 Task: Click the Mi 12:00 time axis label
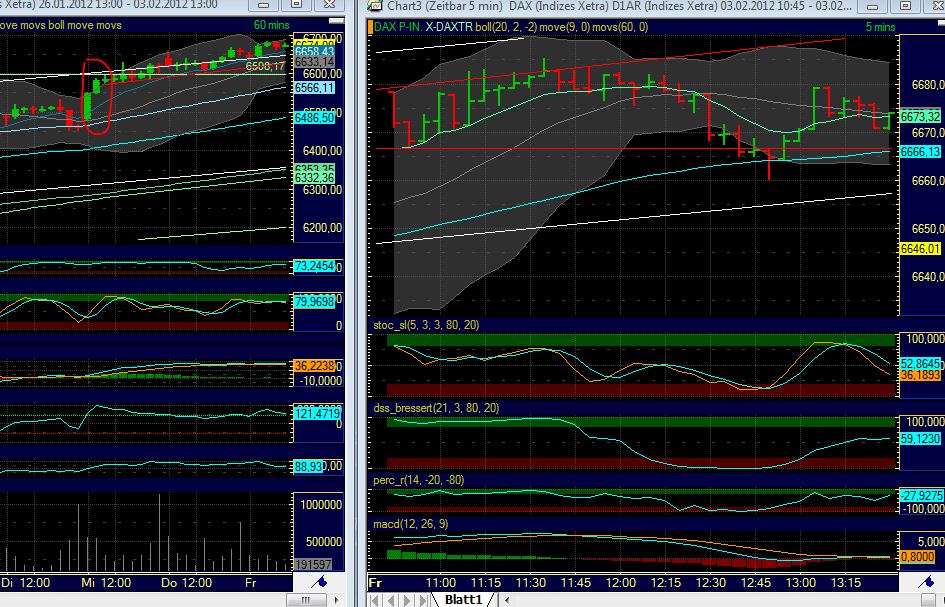(106, 583)
